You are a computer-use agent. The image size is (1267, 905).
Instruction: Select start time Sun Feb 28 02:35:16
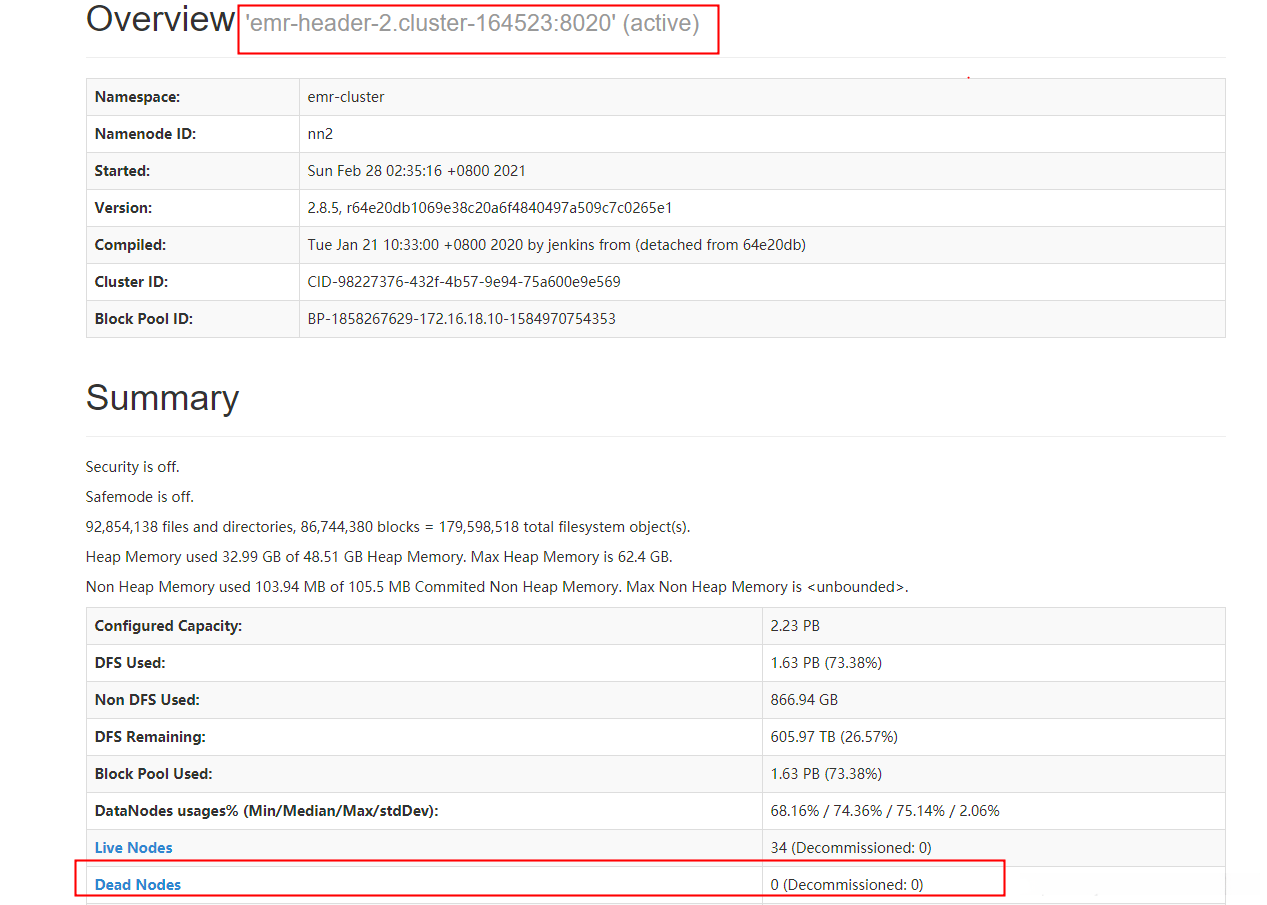417,171
